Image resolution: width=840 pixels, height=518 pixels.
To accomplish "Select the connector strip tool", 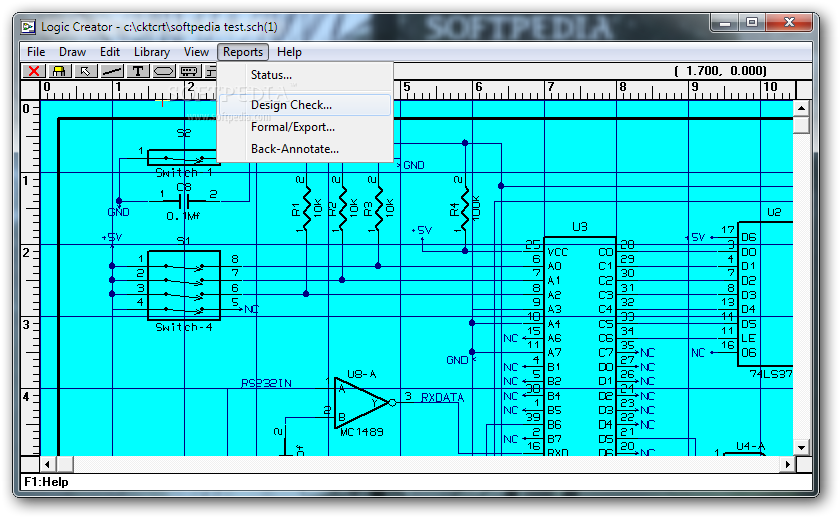I will pyautogui.click(x=190, y=71).
